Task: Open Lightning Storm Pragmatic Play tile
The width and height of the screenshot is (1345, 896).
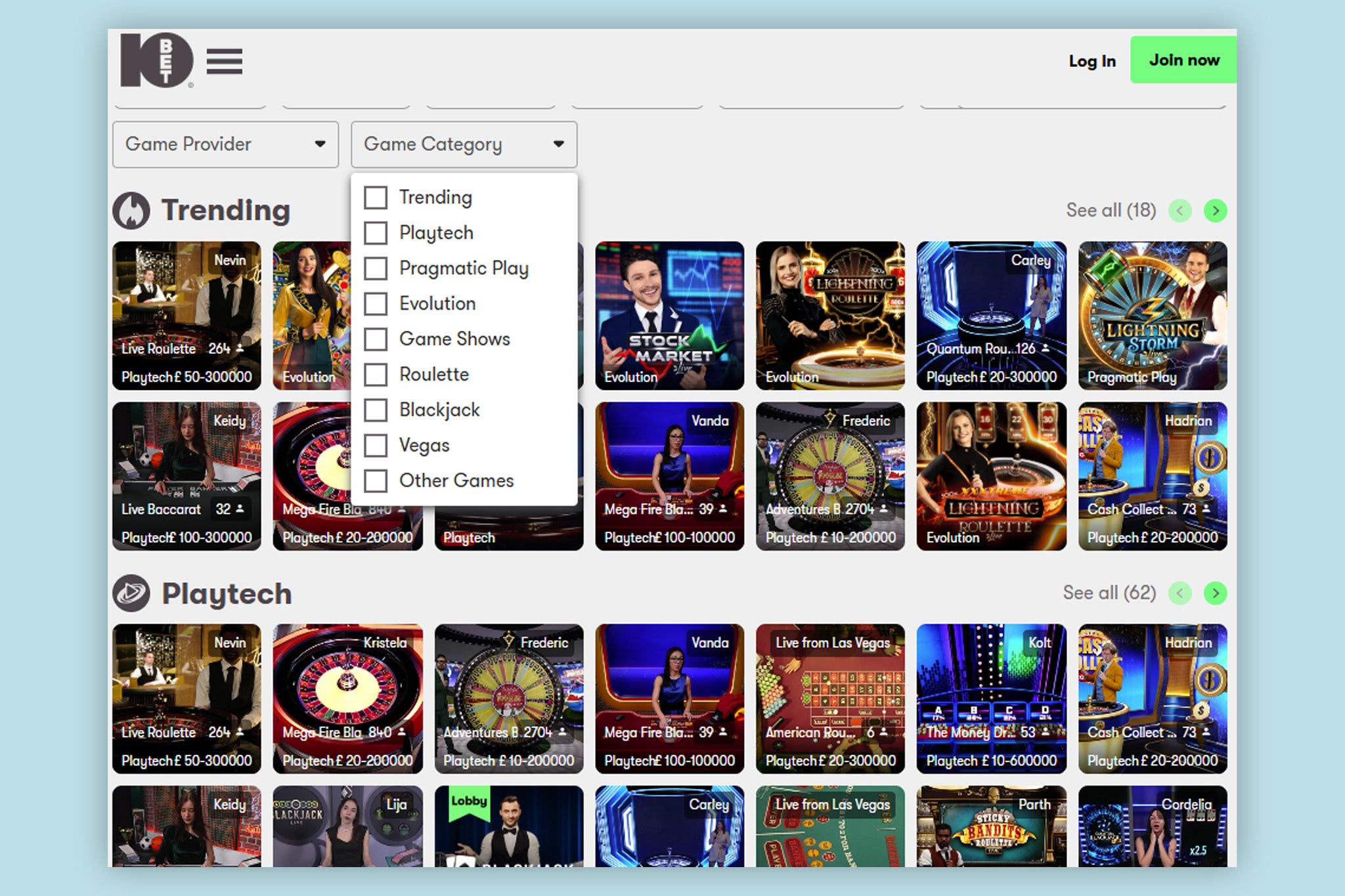Action: tap(1153, 316)
